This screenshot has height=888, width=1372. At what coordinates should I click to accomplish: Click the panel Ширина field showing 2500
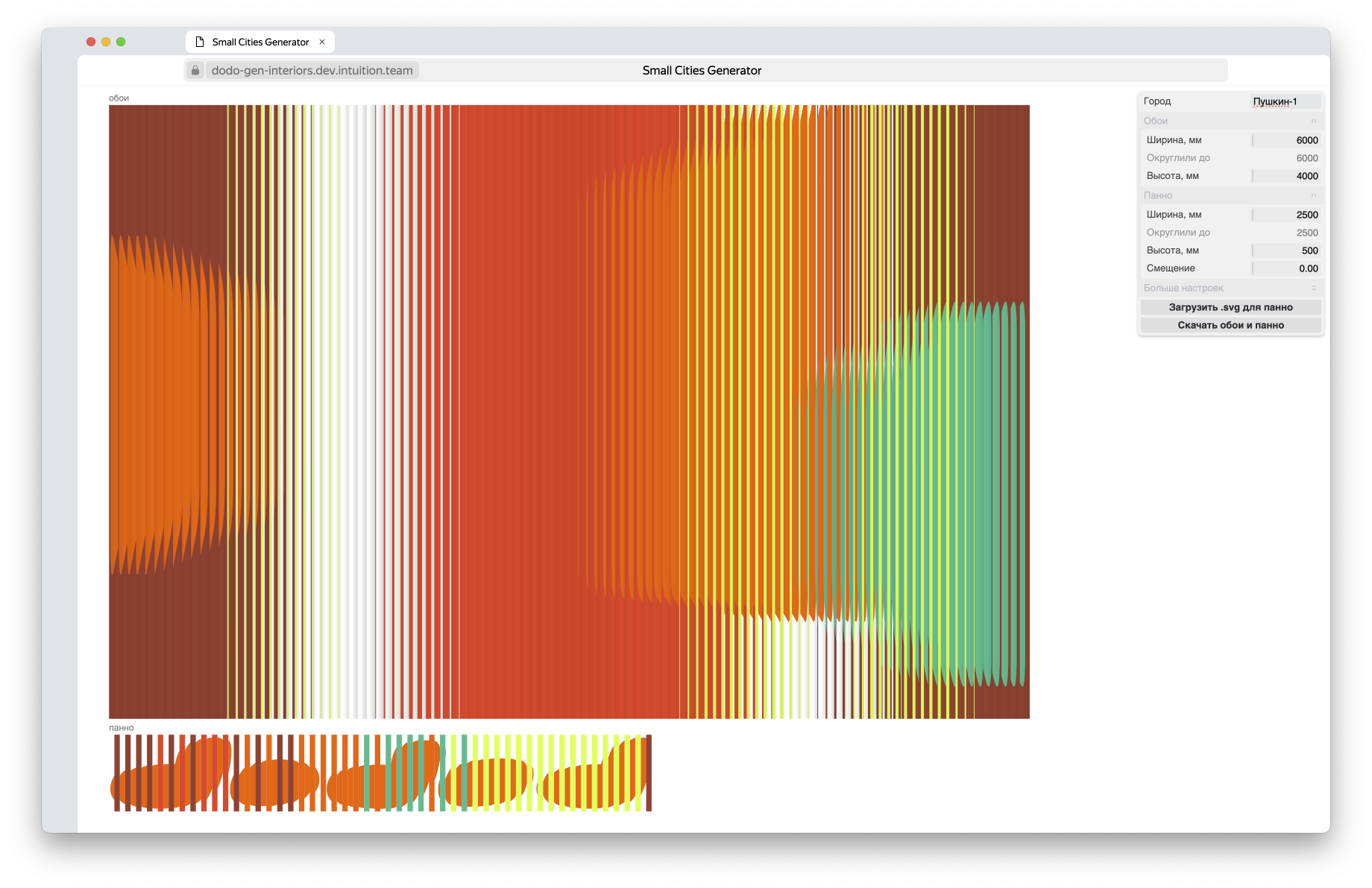click(x=1286, y=215)
